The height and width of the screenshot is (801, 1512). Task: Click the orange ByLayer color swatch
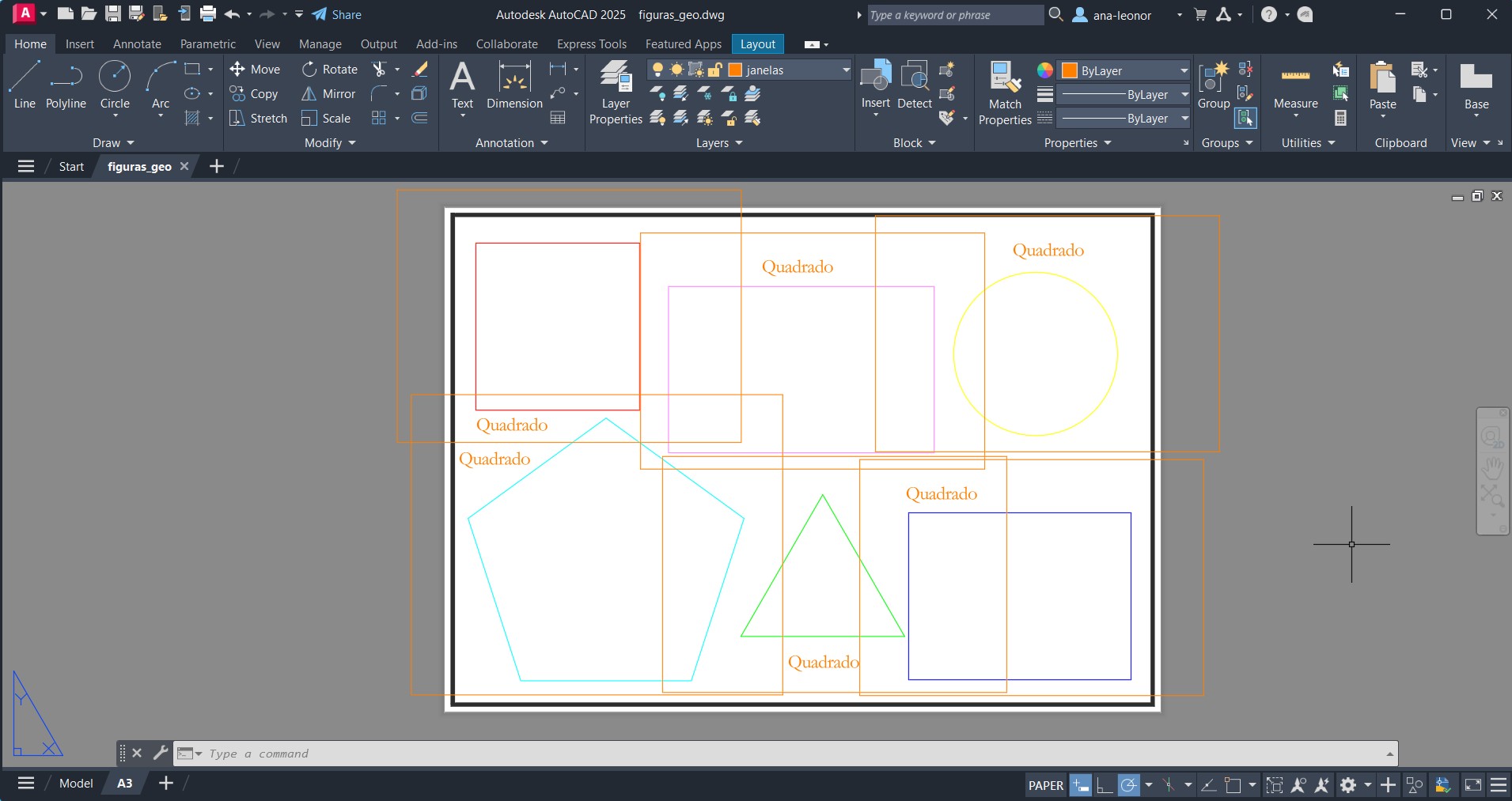point(1070,70)
